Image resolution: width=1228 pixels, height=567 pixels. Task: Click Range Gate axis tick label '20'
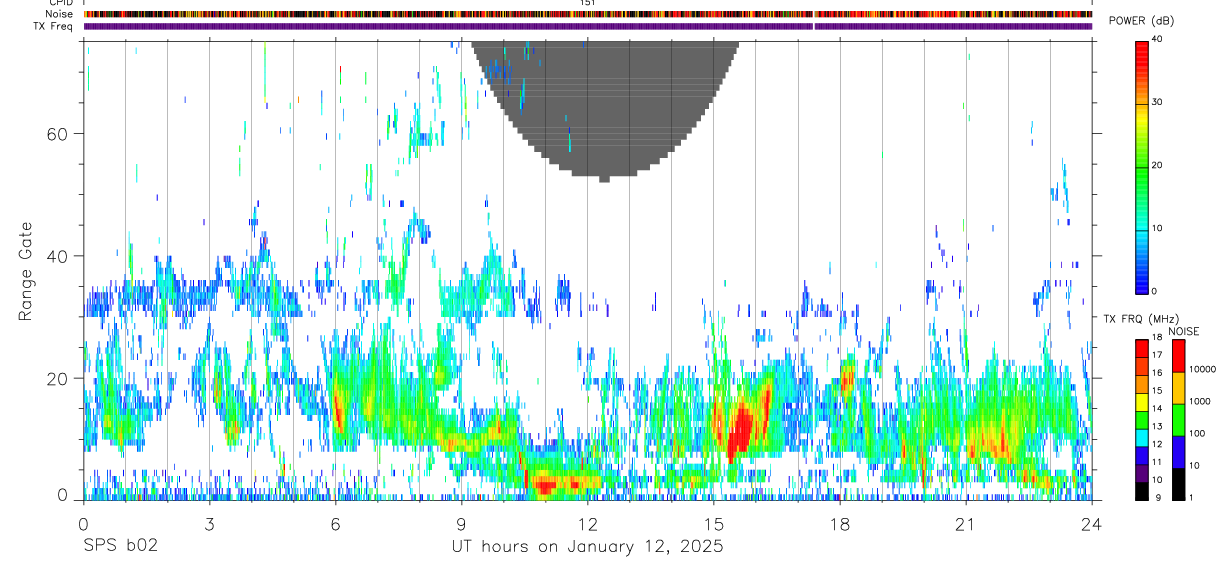[x=59, y=378]
